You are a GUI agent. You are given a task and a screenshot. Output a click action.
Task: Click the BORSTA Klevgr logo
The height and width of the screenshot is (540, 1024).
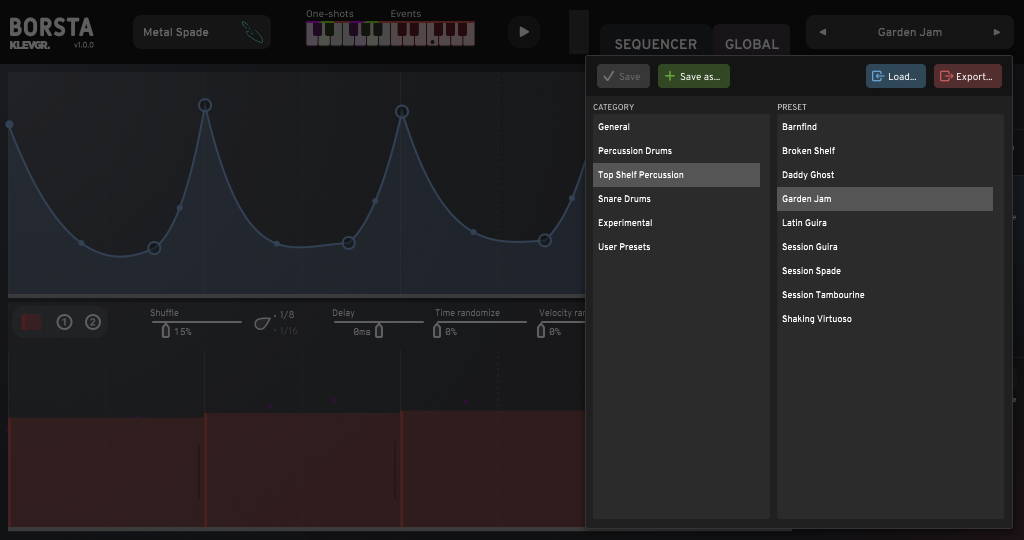pos(51,33)
